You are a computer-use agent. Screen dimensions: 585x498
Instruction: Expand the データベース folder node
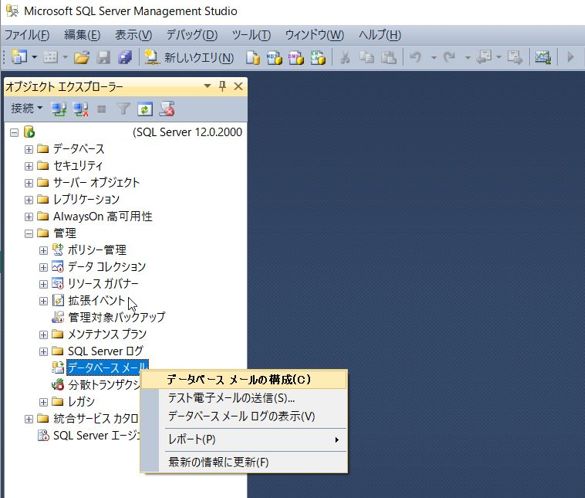point(28,149)
